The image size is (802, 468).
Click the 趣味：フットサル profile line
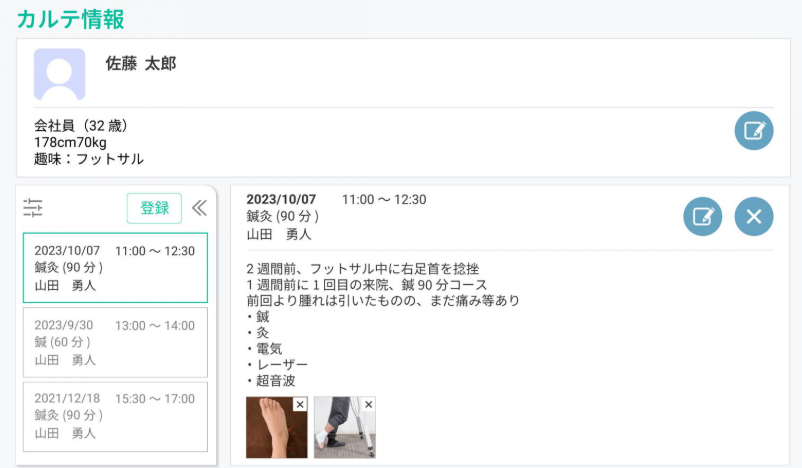click(89, 159)
